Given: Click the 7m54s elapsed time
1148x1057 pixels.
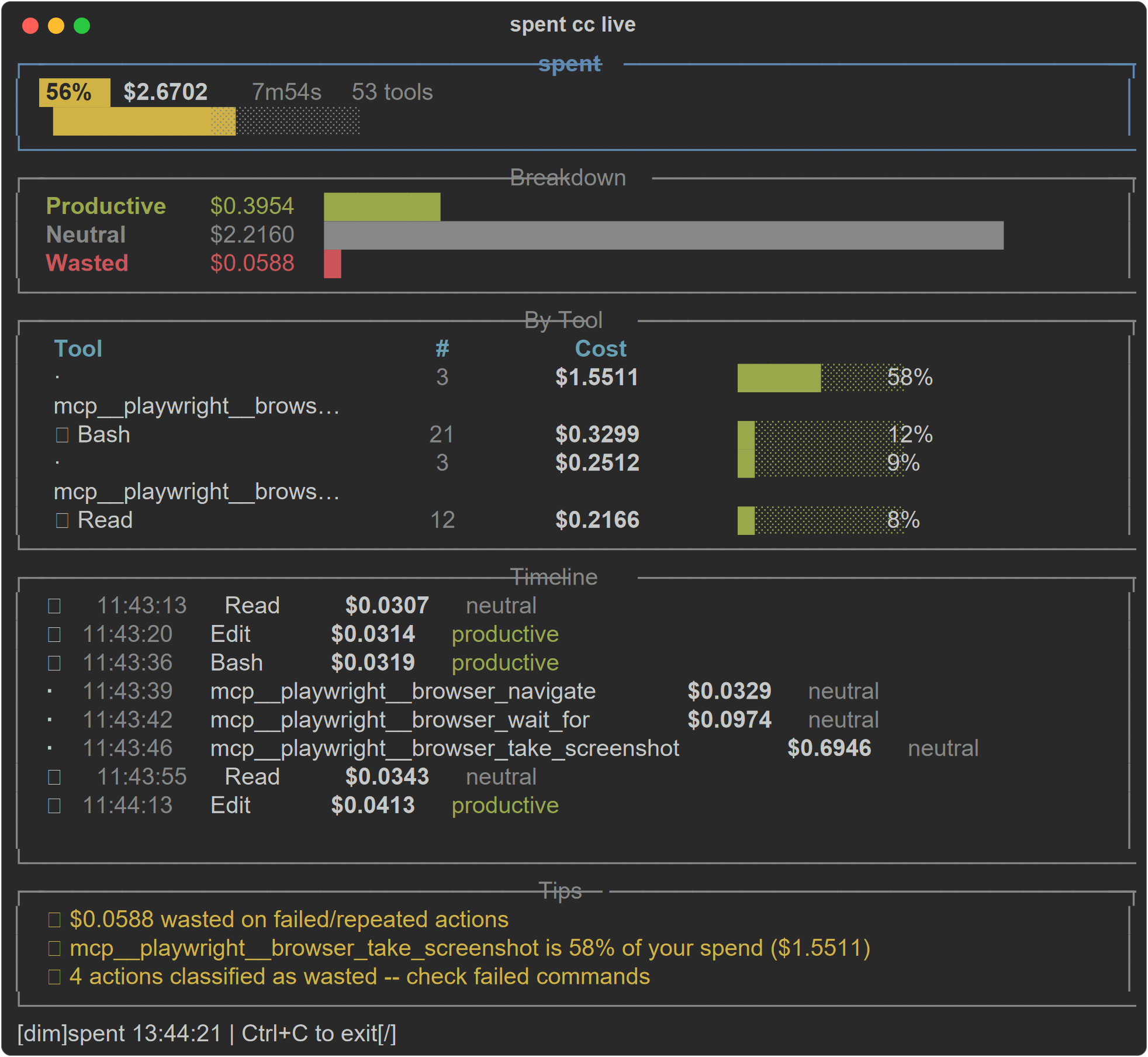Looking at the screenshot, I should click(286, 92).
